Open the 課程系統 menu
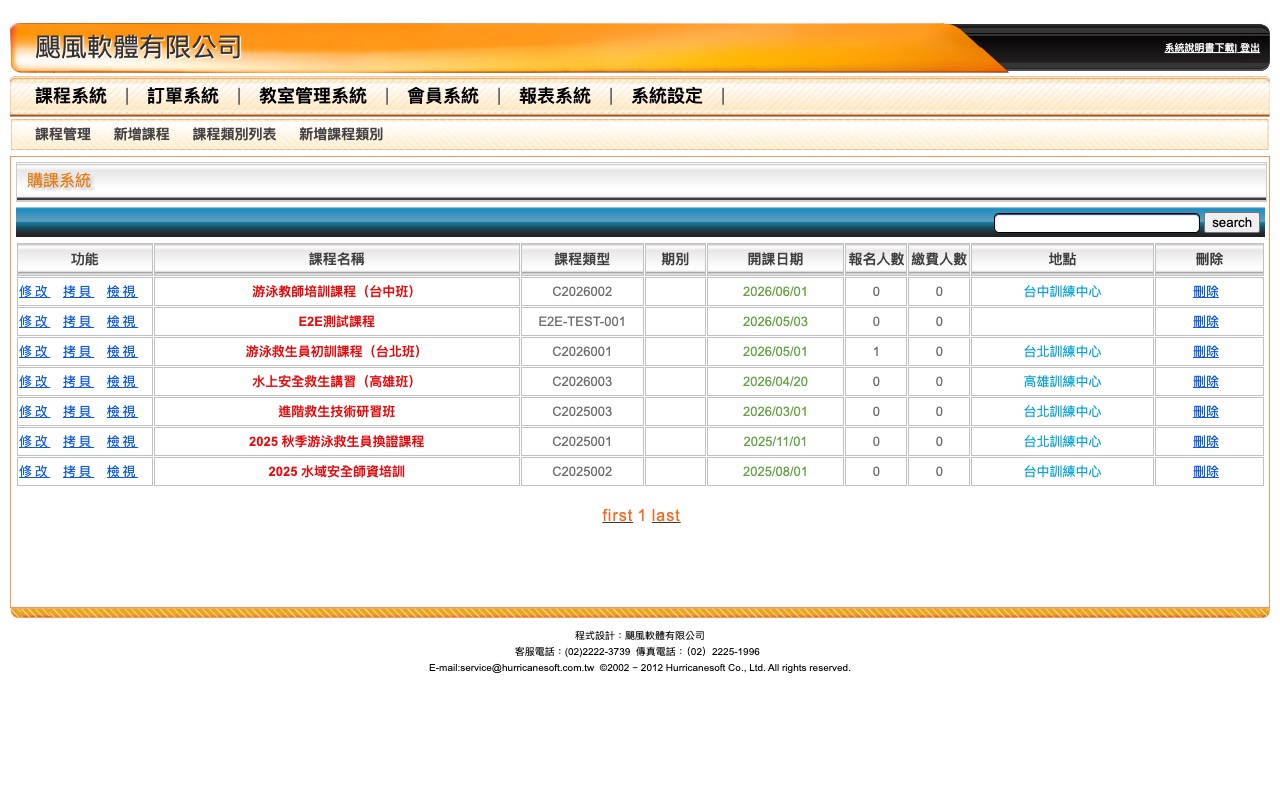Image resolution: width=1280 pixels, height=800 pixels. (x=71, y=96)
